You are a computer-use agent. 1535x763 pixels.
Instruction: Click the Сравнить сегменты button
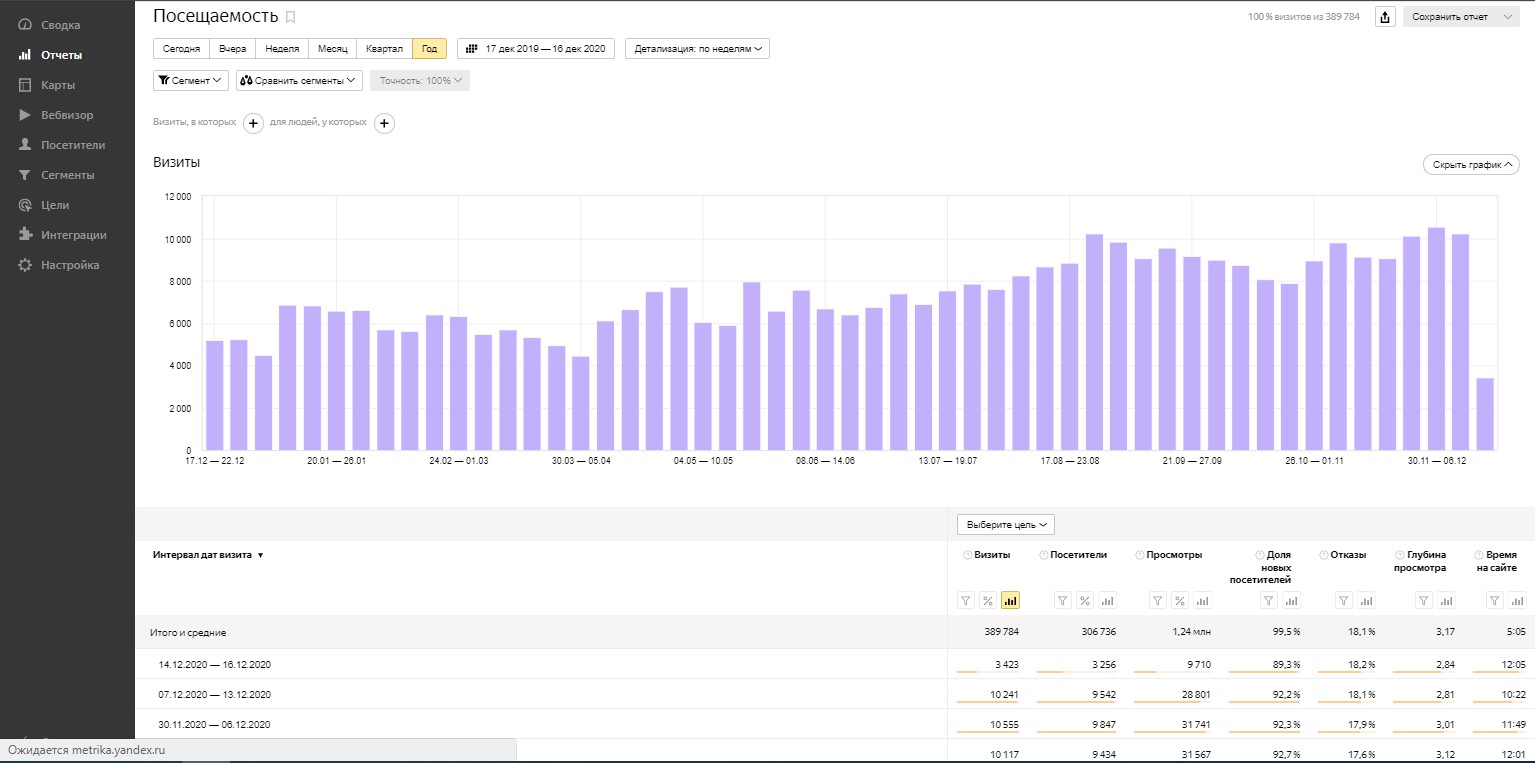pos(299,81)
